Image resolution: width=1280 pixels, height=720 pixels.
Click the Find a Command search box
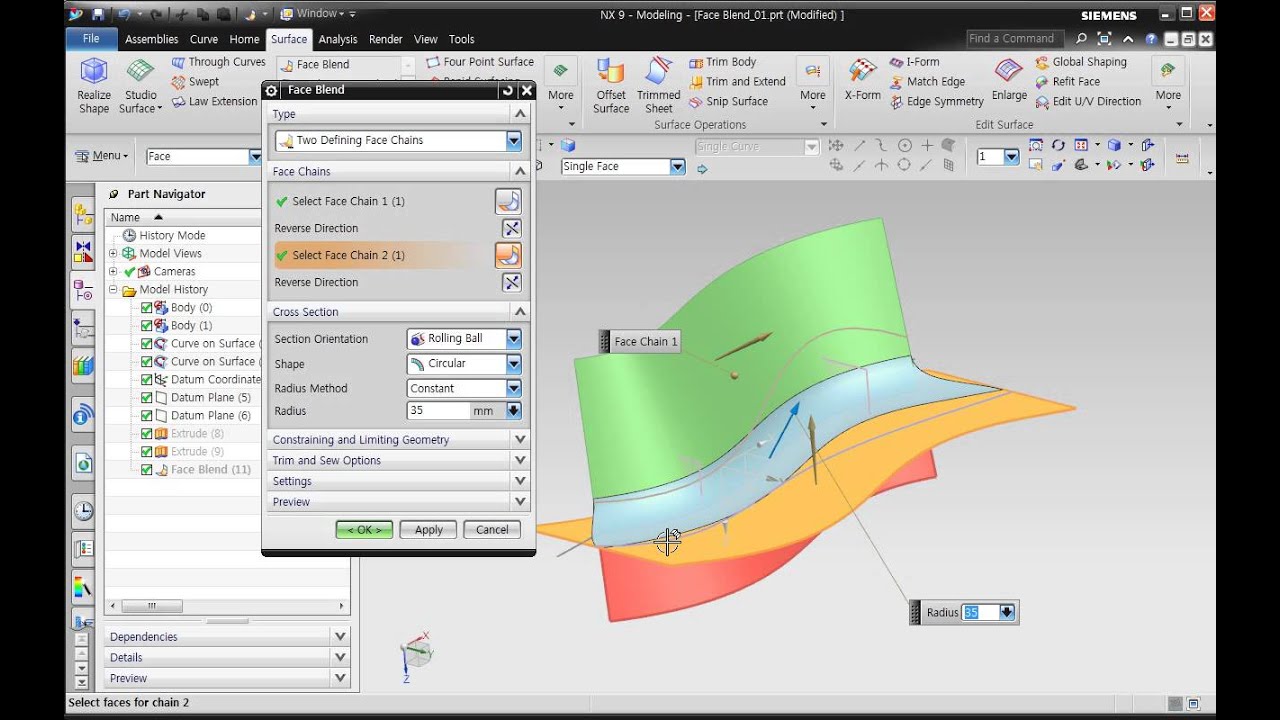[x=1014, y=39]
